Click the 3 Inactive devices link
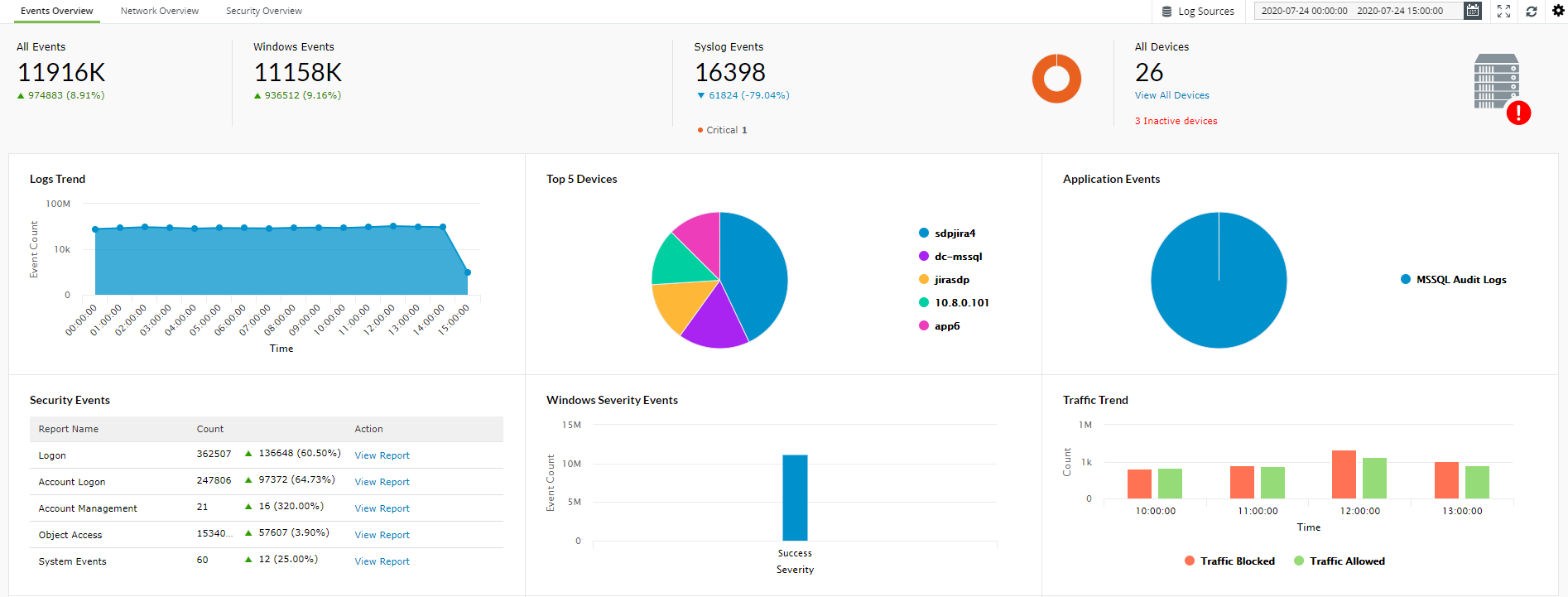1568x597 pixels. pos(1176,121)
